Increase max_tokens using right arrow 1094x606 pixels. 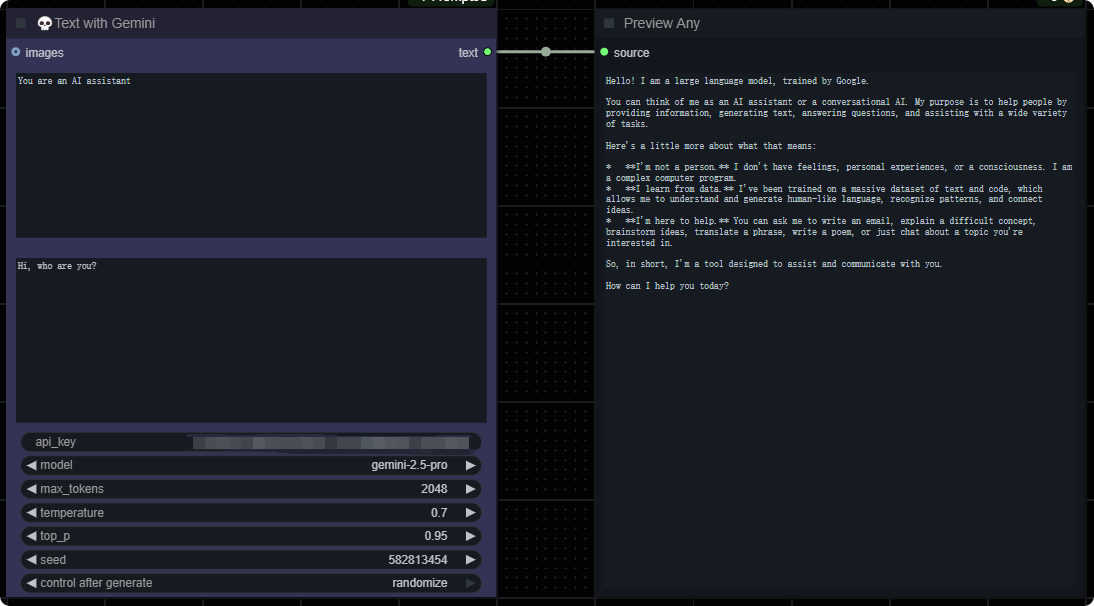click(x=470, y=489)
